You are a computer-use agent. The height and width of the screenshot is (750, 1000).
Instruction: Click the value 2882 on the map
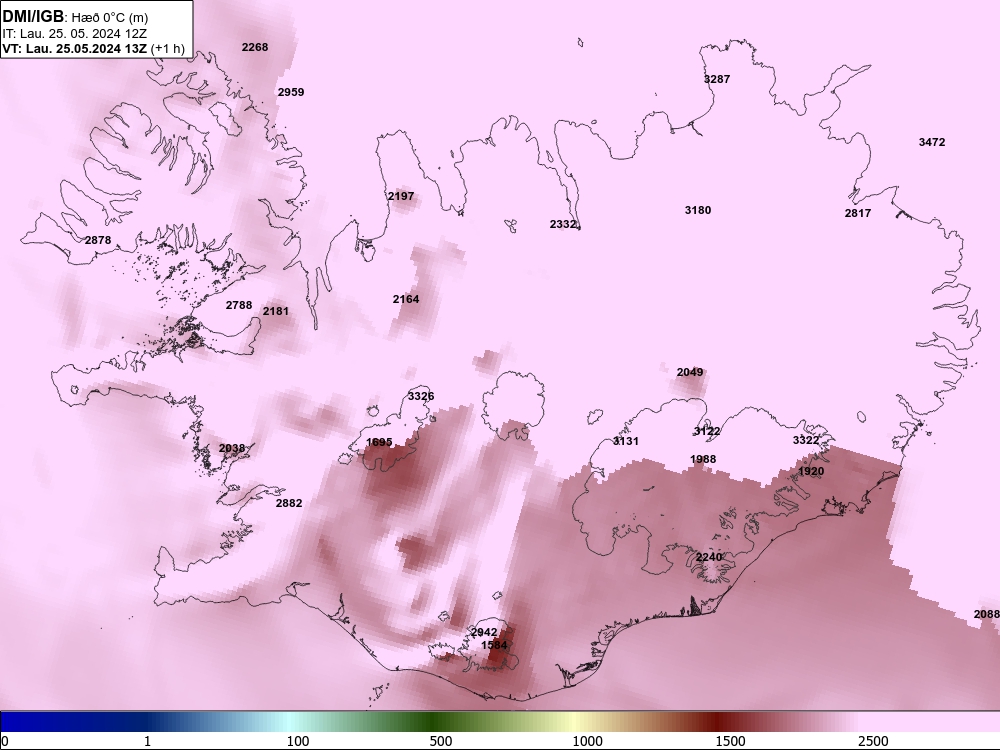click(x=289, y=503)
